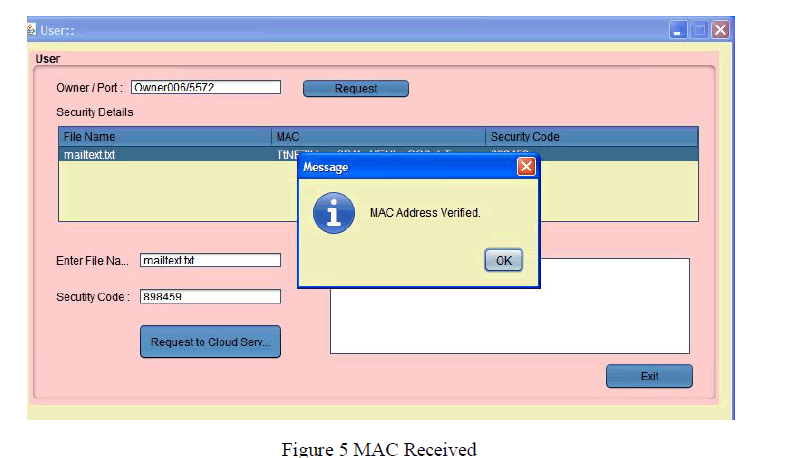This screenshot has height=458, width=787.
Task: Click the maximize button of User window
Action: click(699, 31)
